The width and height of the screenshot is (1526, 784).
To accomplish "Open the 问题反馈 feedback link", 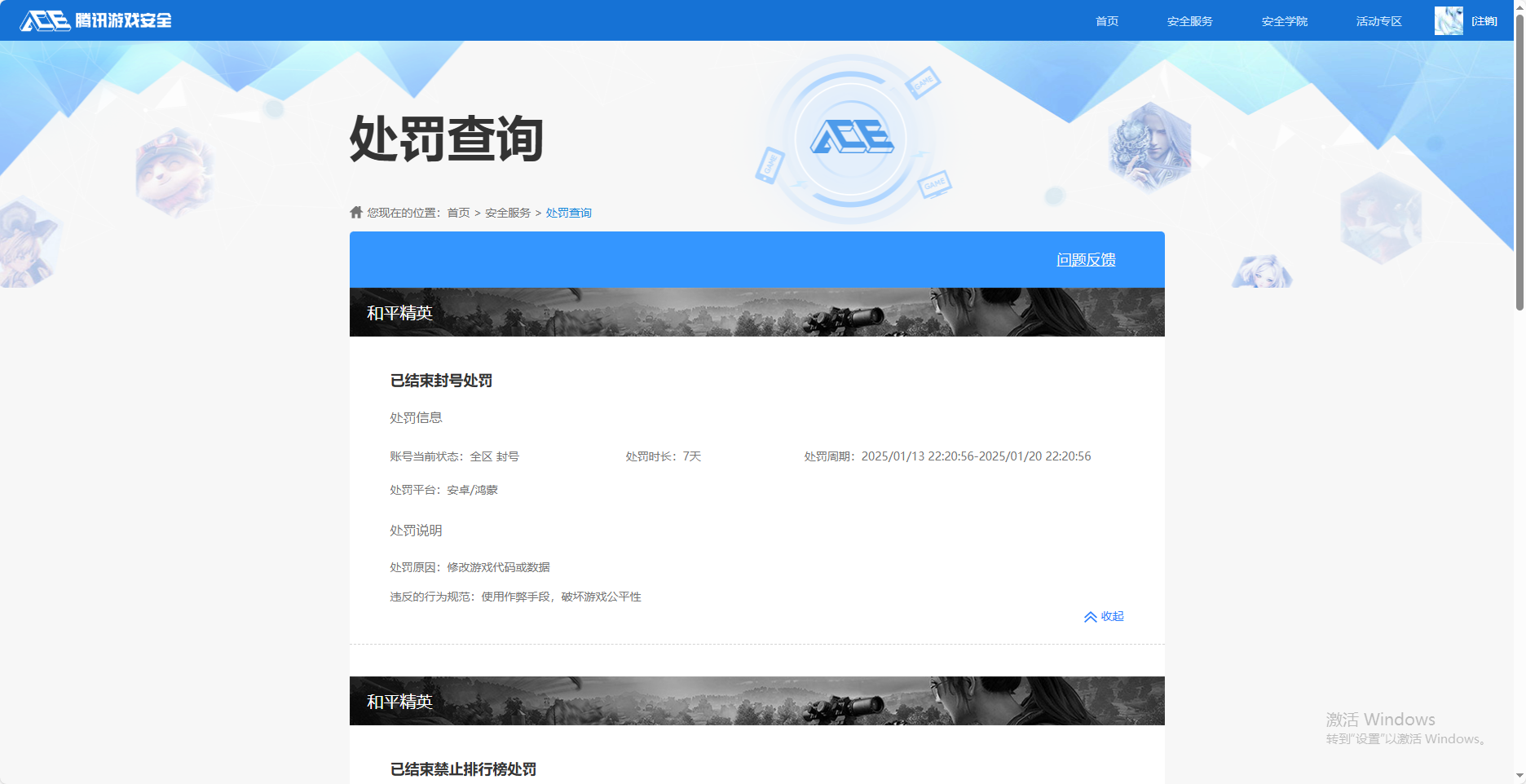I will point(1086,260).
